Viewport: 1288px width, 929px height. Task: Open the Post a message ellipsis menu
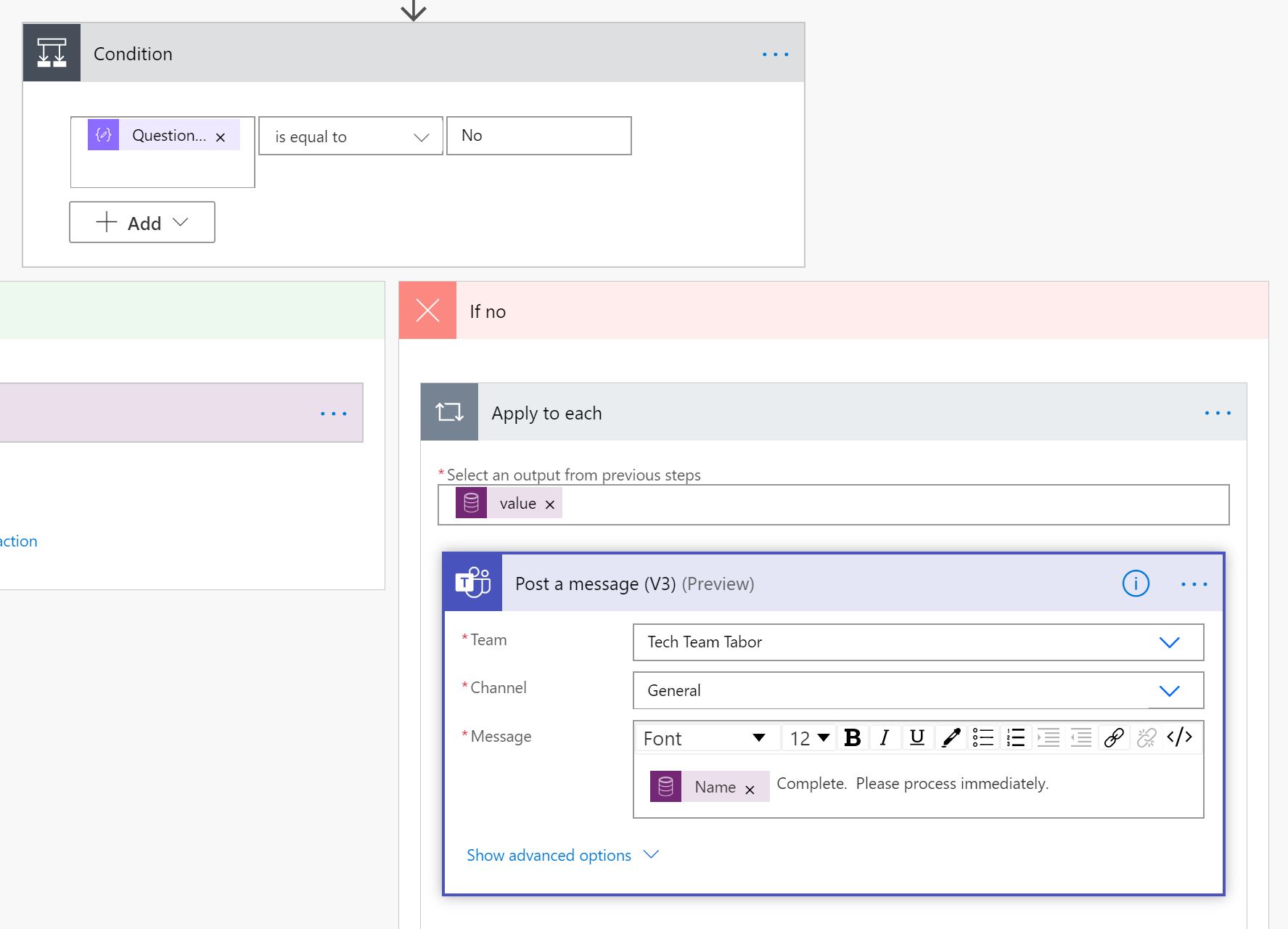point(1193,583)
